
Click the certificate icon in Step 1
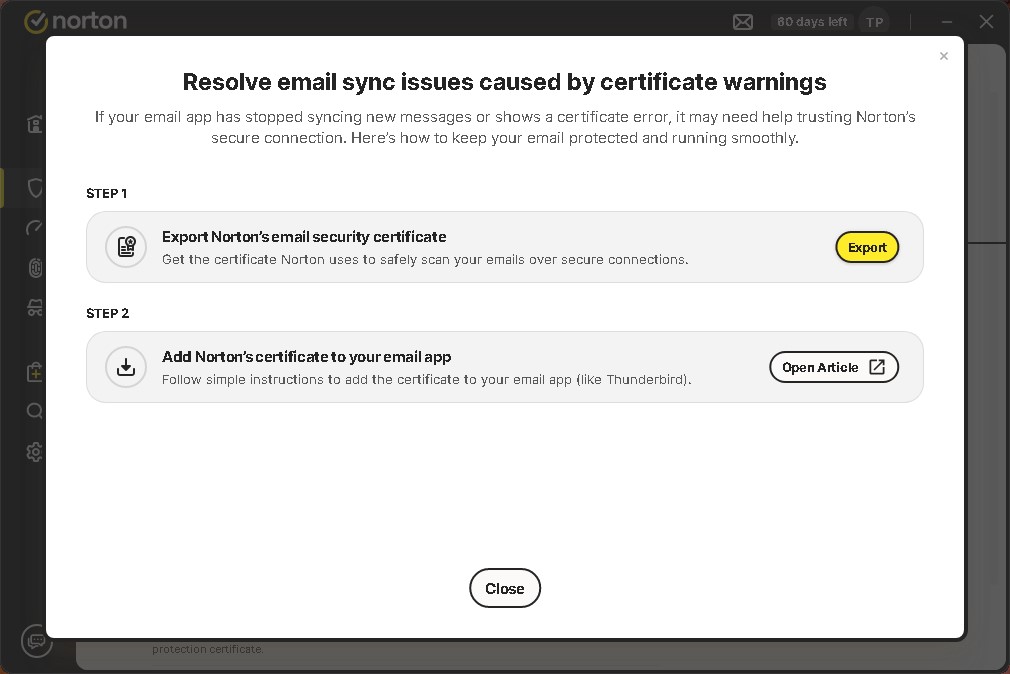[126, 247]
